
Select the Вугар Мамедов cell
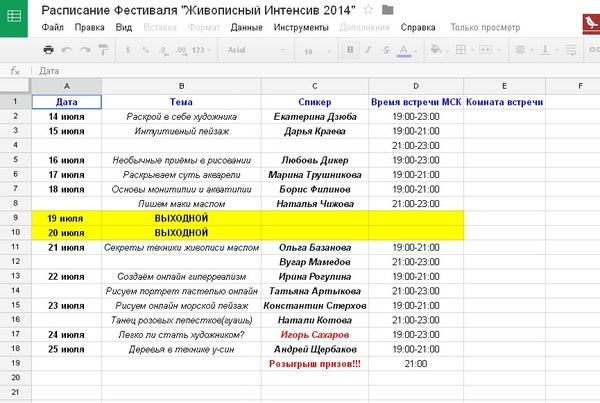click(315, 262)
